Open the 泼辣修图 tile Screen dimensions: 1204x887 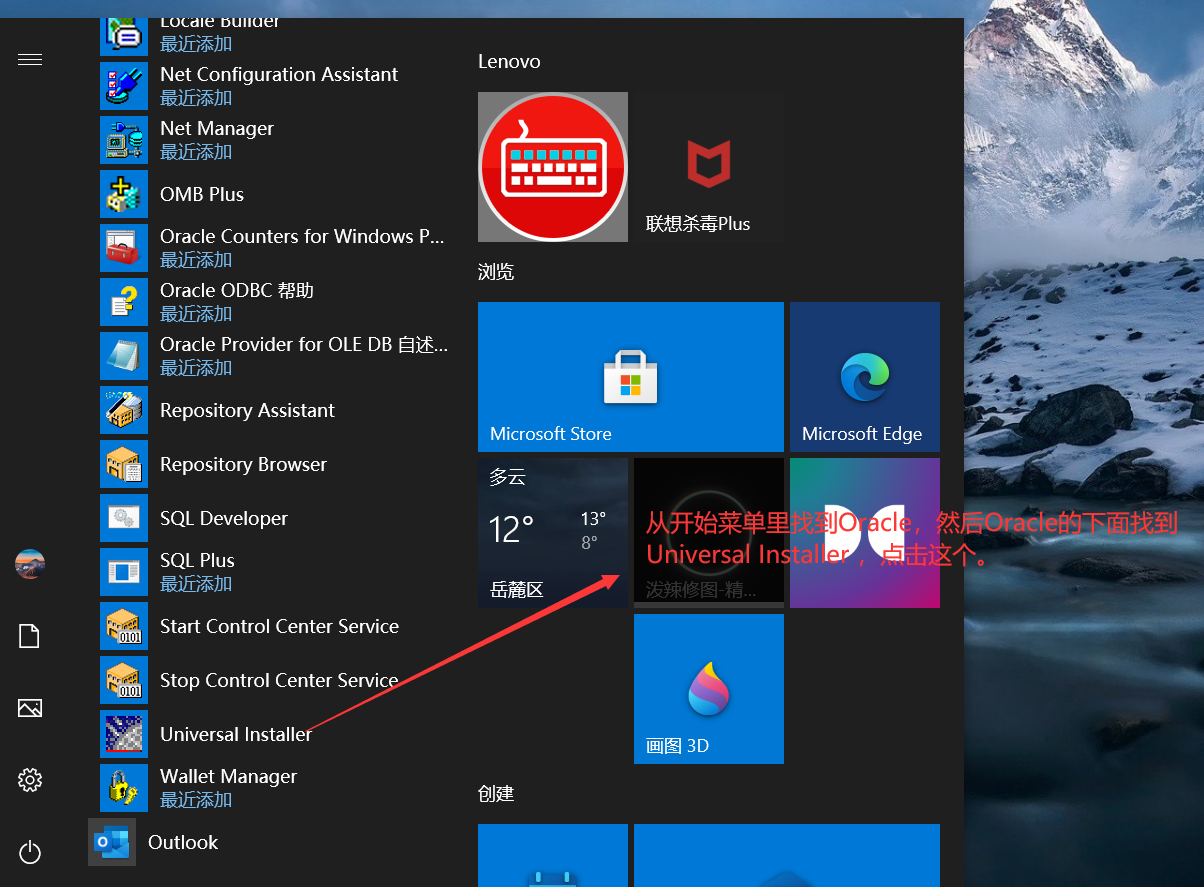[x=709, y=533]
